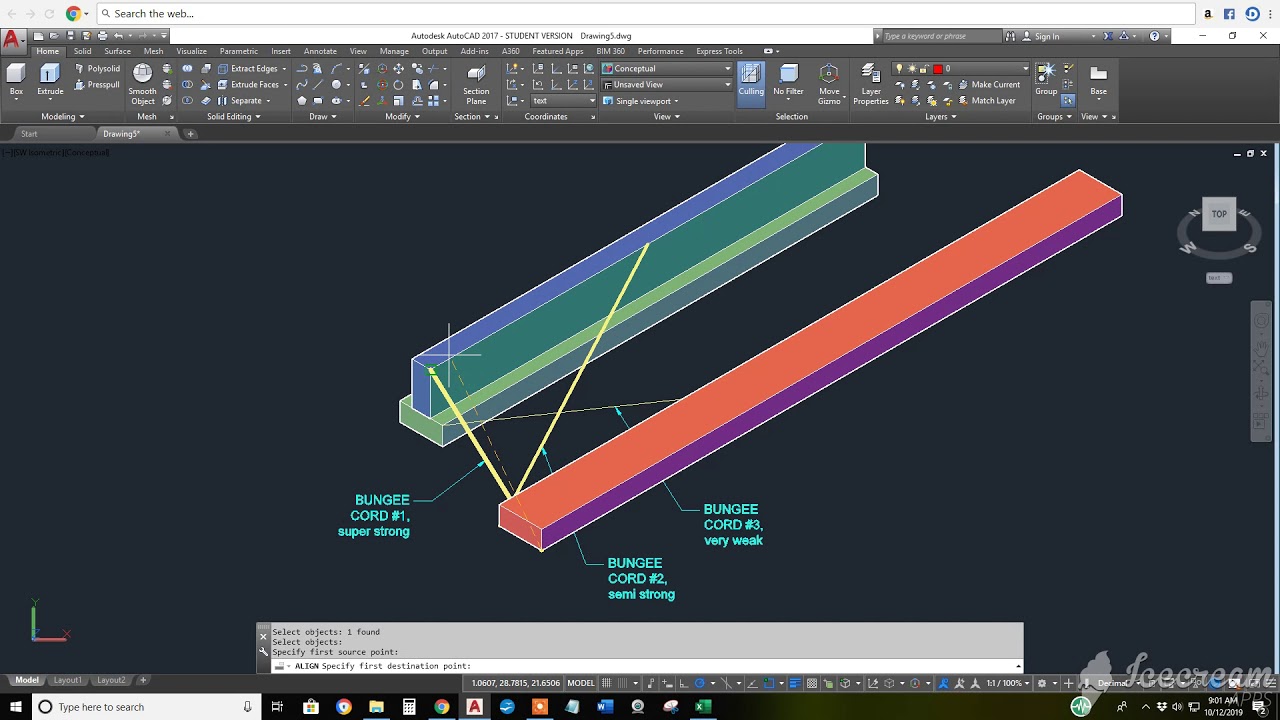1280x720 pixels.
Task: Click the Base view icon
Action: 1098,80
